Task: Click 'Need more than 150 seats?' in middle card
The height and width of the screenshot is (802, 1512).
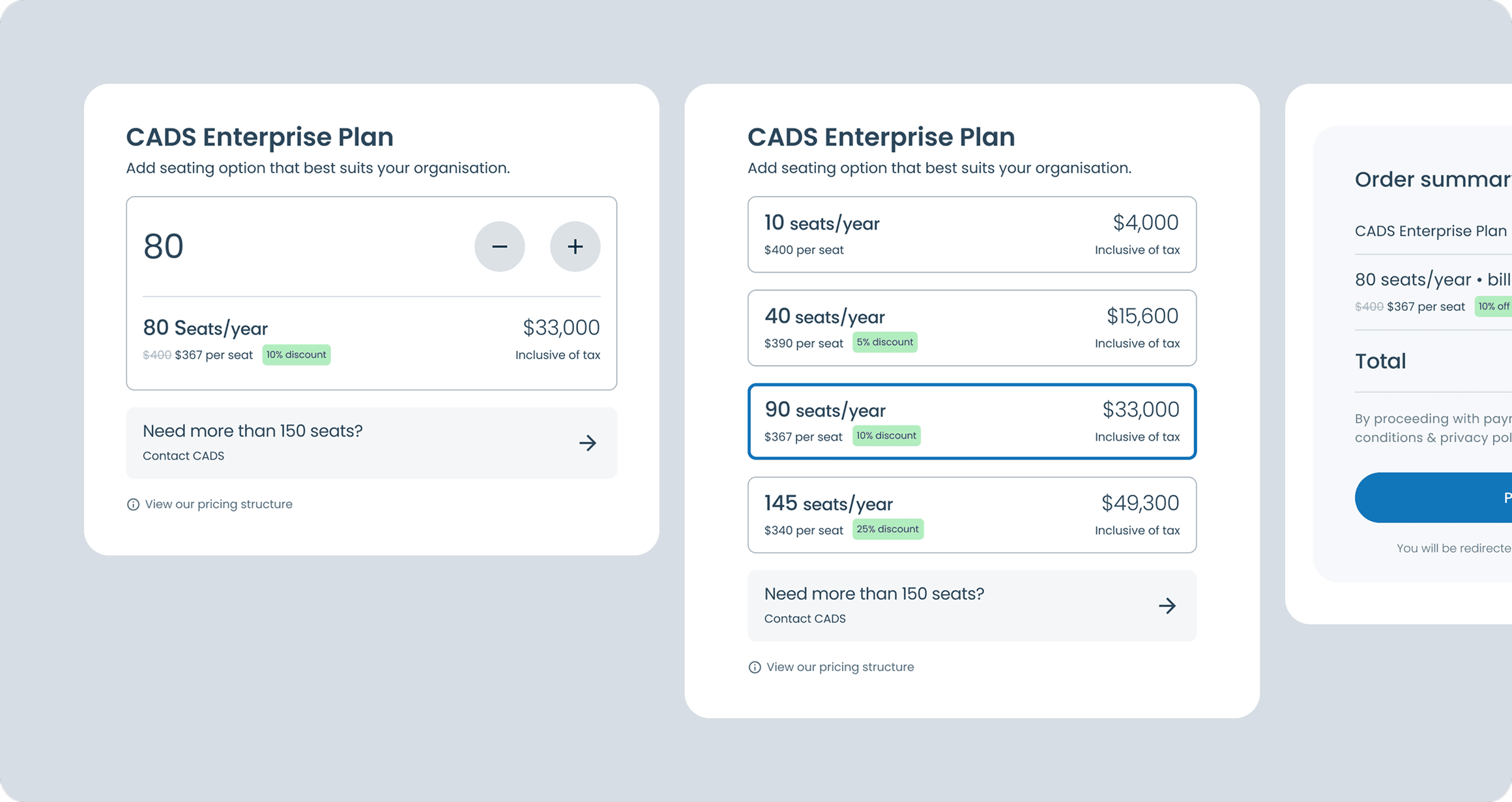Action: point(874,594)
